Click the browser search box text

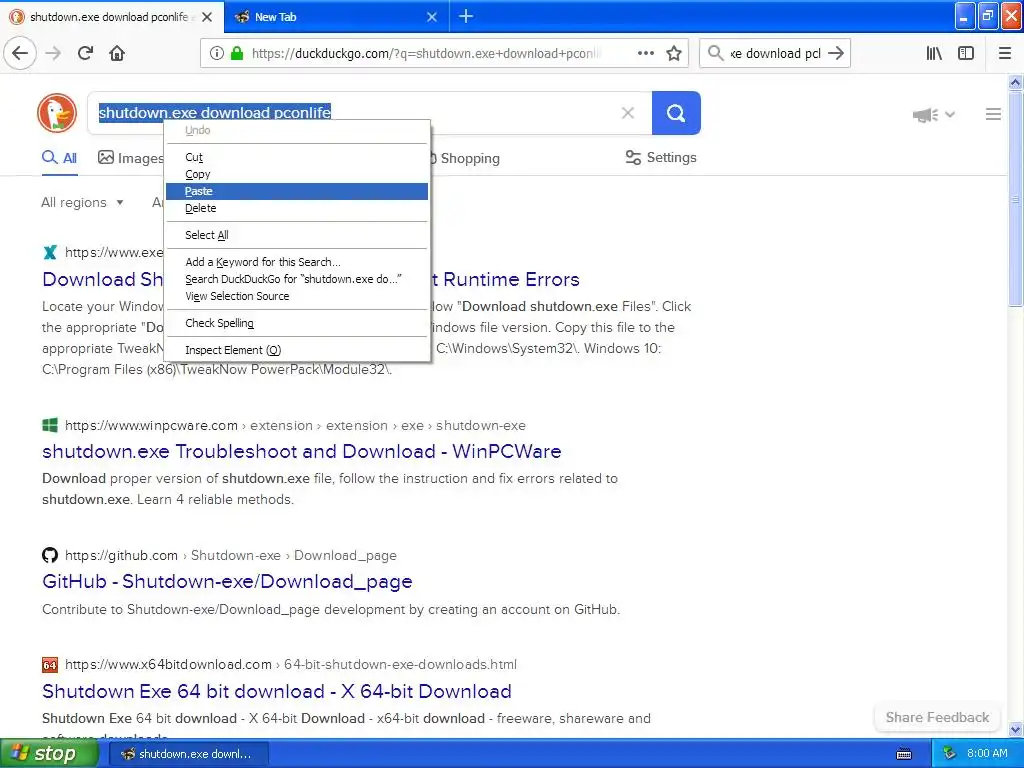775,54
